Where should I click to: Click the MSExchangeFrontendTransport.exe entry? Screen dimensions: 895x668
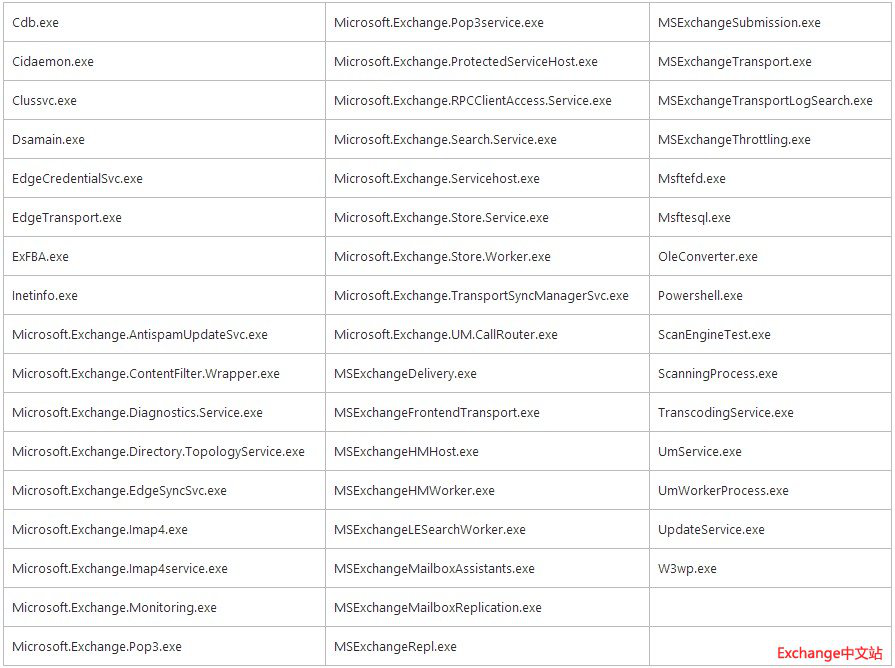[x=438, y=412]
